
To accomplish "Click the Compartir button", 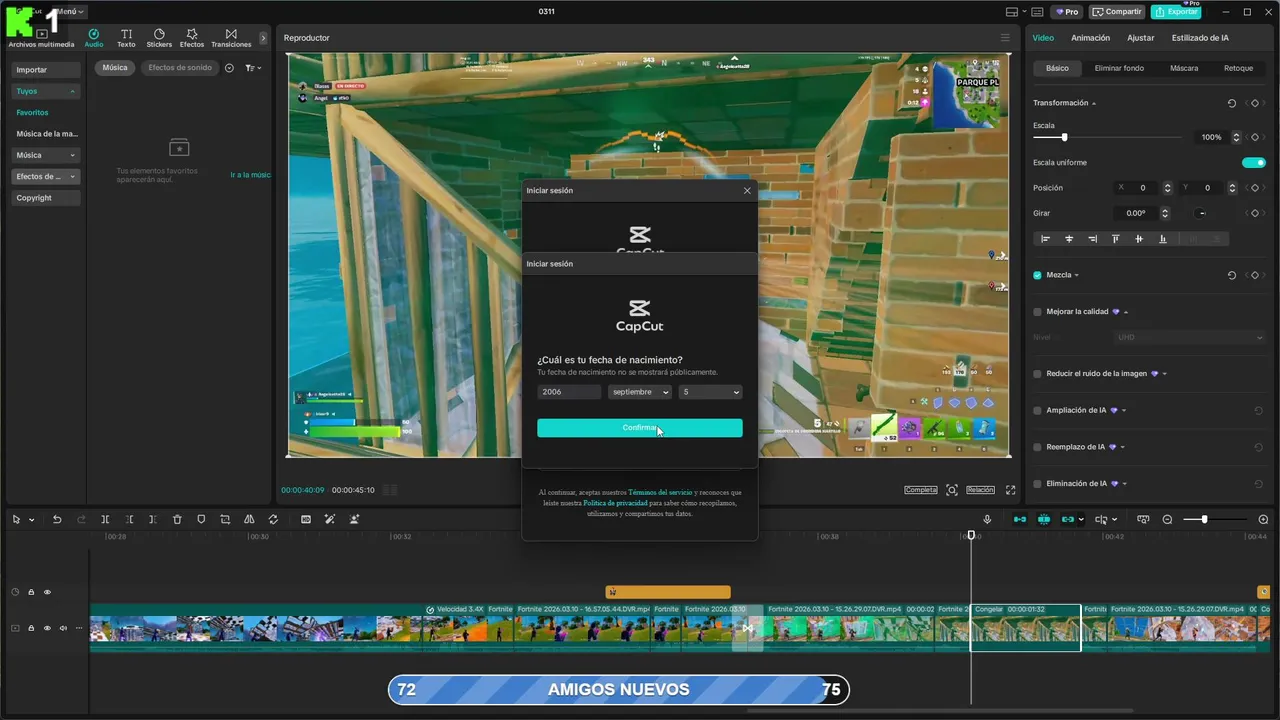I will click(1117, 12).
